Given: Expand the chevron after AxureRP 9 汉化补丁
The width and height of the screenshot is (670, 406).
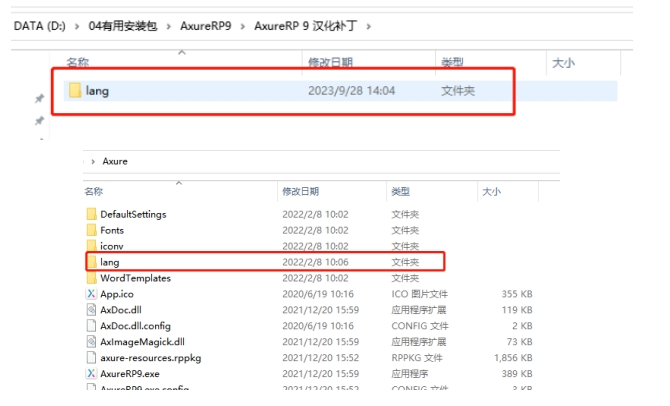Looking at the screenshot, I should [368, 25].
